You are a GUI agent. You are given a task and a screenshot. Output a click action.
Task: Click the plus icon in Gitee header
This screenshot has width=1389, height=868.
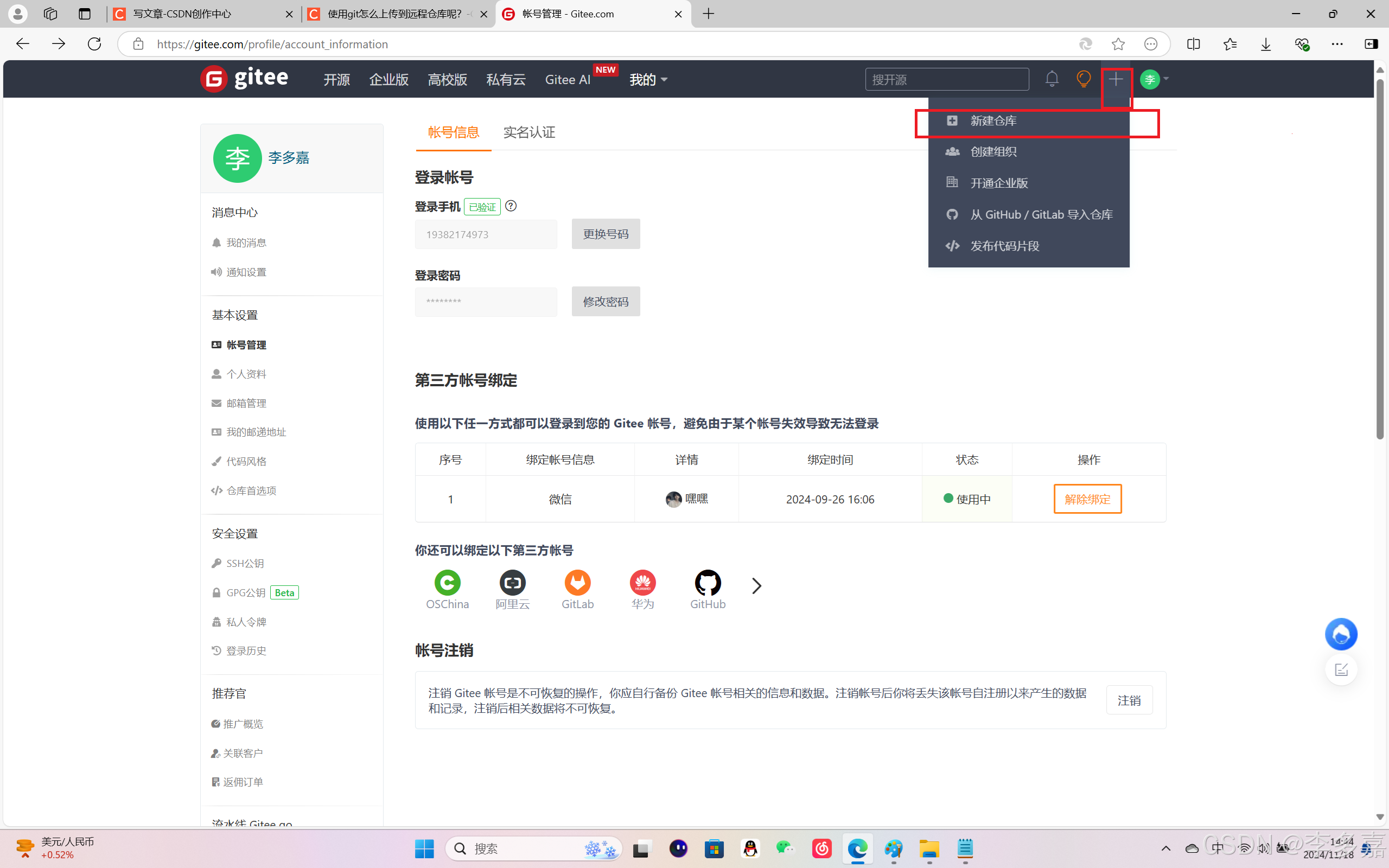pos(1115,79)
